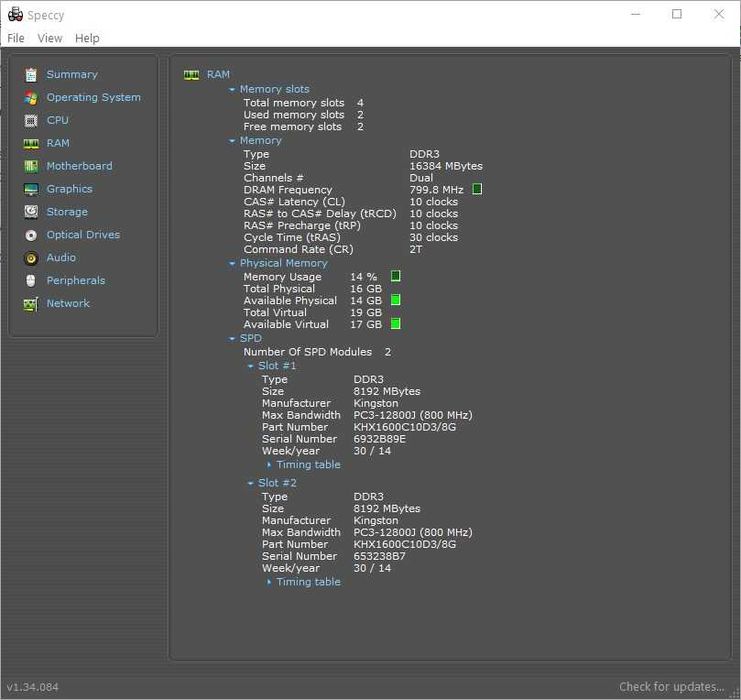
Task: Click the Available Virtual green indicator
Action: click(x=396, y=324)
